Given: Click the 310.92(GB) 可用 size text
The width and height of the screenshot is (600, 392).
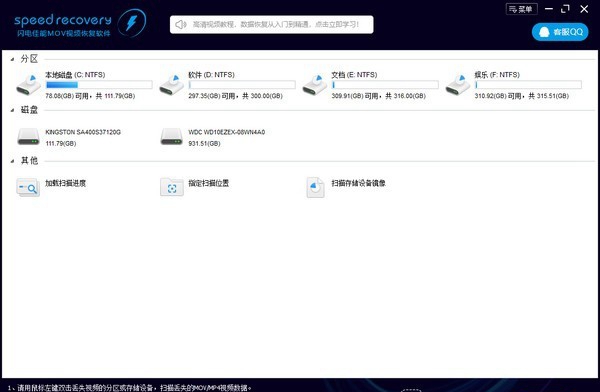Looking at the screenshot, I should [522, 96].
